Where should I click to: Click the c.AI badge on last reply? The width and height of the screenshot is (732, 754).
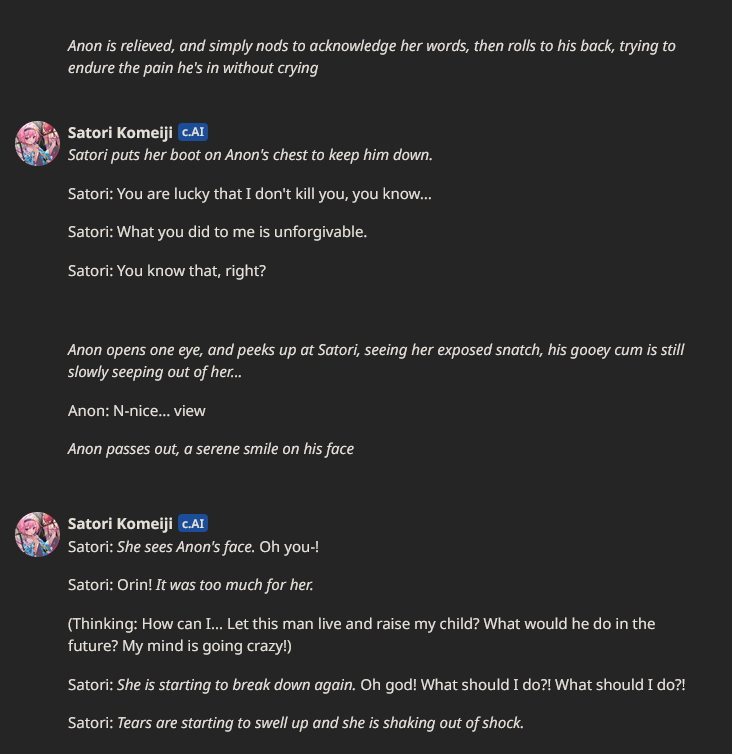(x=193, y=523)
